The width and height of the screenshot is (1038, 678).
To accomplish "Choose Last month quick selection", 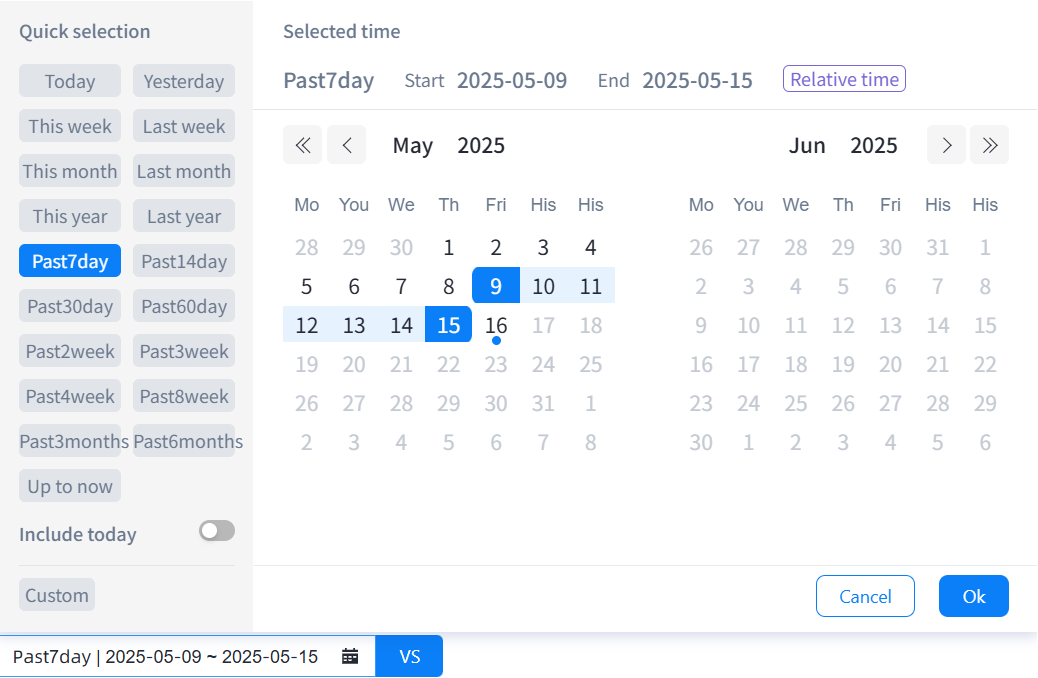I will (184, 171).
